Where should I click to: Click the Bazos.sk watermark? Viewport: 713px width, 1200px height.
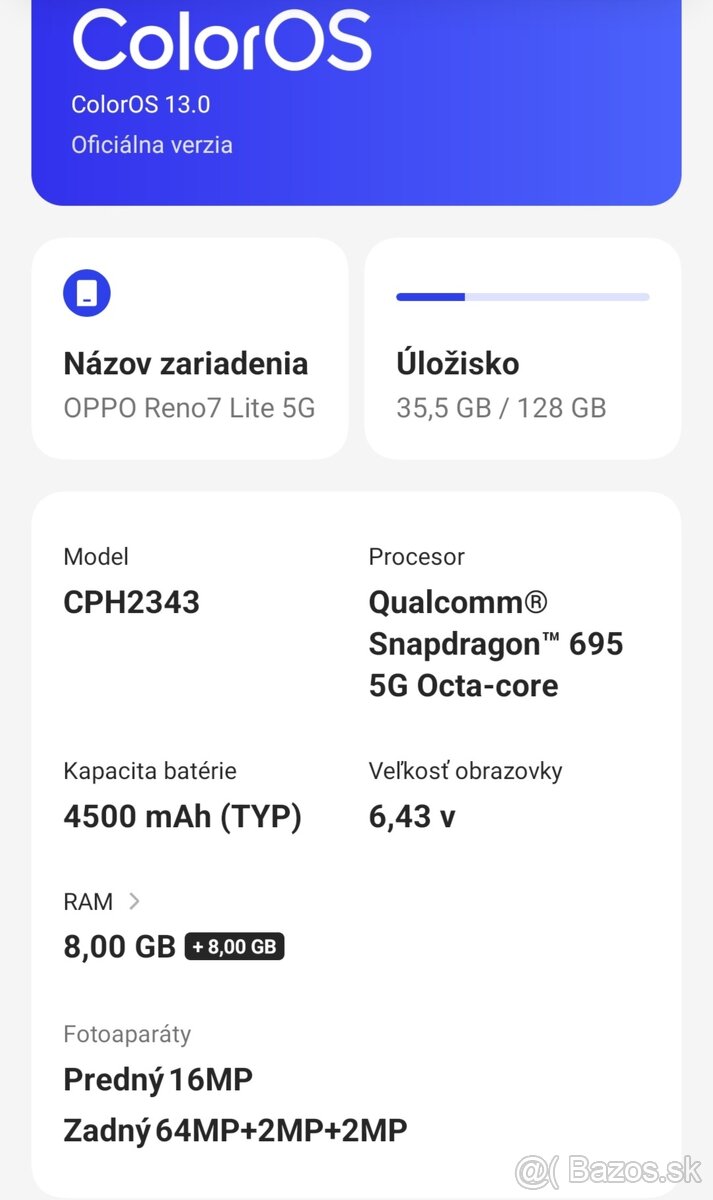pos(608,1170)
